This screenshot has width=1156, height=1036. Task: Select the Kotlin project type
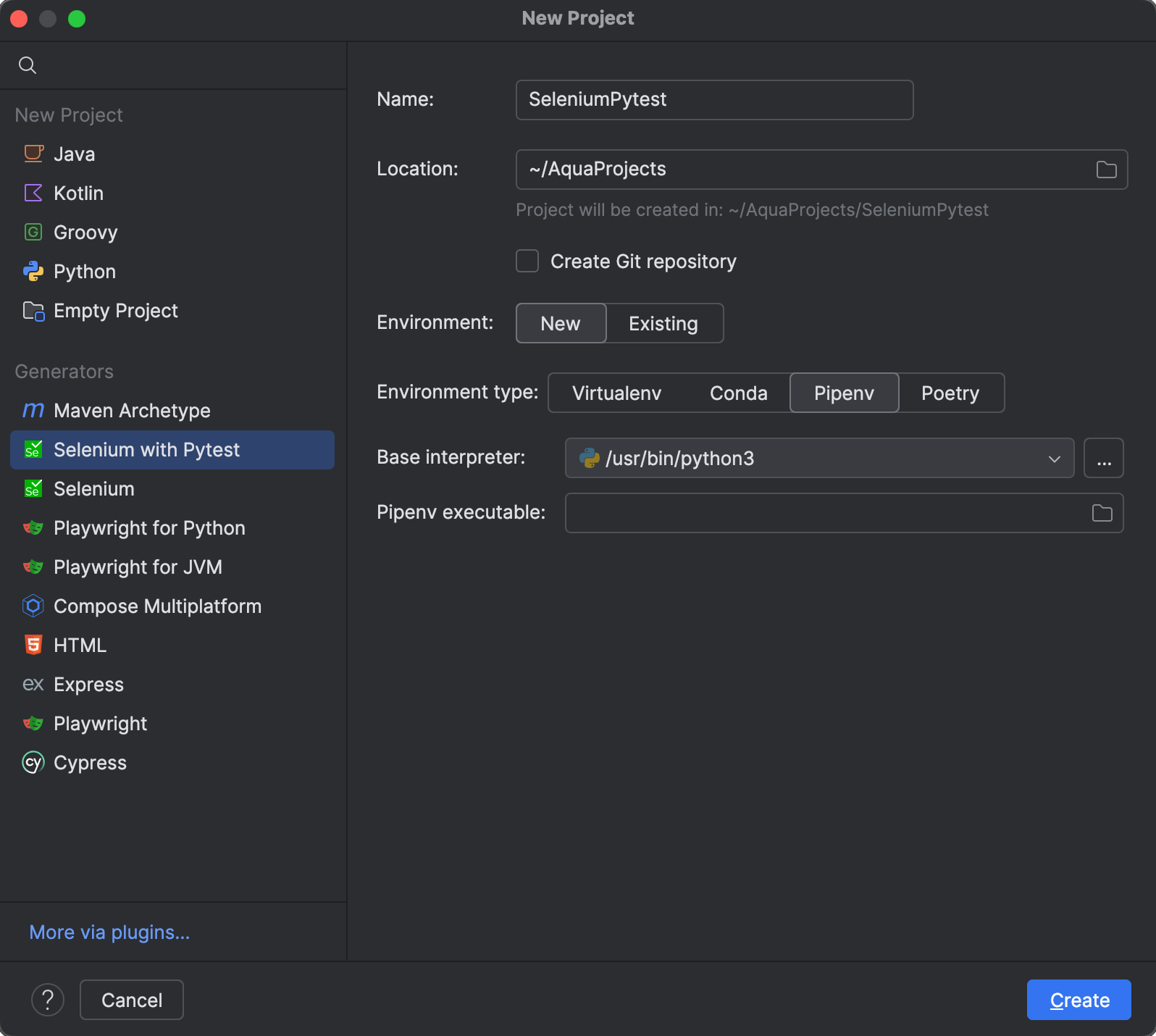tap(78, 193)
